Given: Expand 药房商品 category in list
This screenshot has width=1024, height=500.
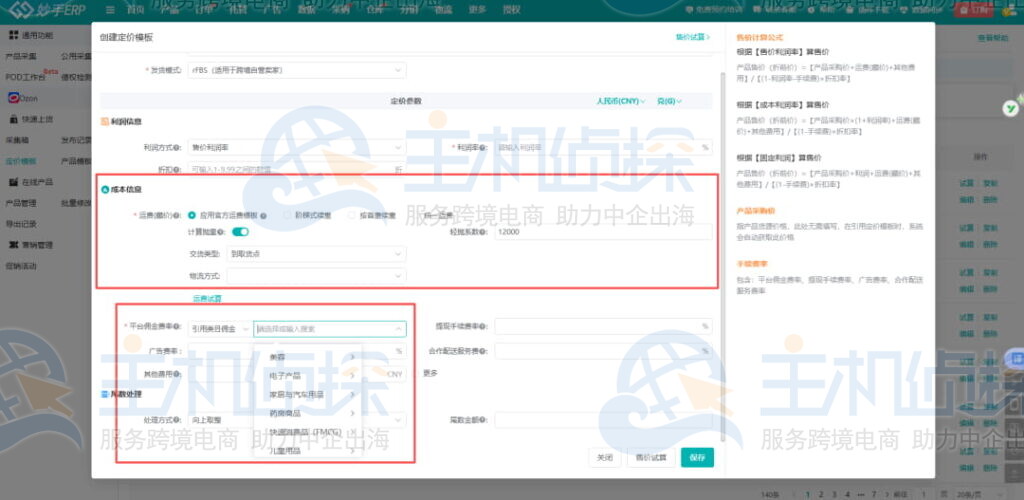Looking at the screenshot, I should [308, 413].
